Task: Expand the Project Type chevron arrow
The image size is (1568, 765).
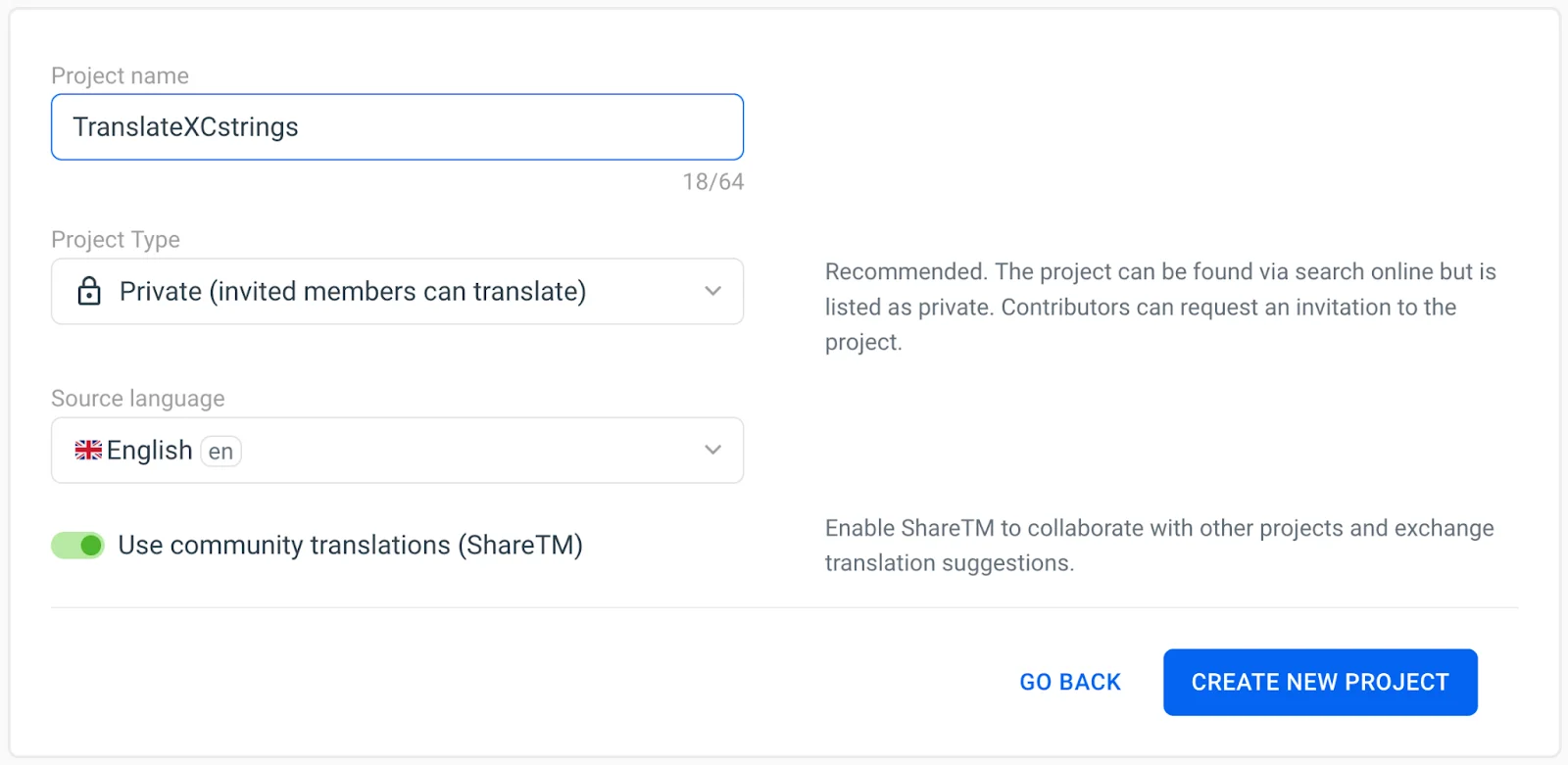Action: (x=712, y=291)
